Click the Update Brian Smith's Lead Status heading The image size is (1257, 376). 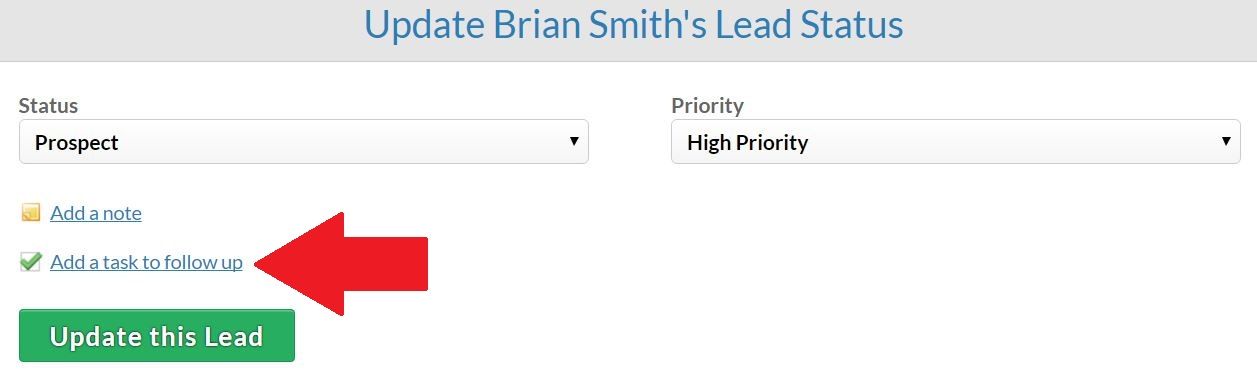coord(633,24)
